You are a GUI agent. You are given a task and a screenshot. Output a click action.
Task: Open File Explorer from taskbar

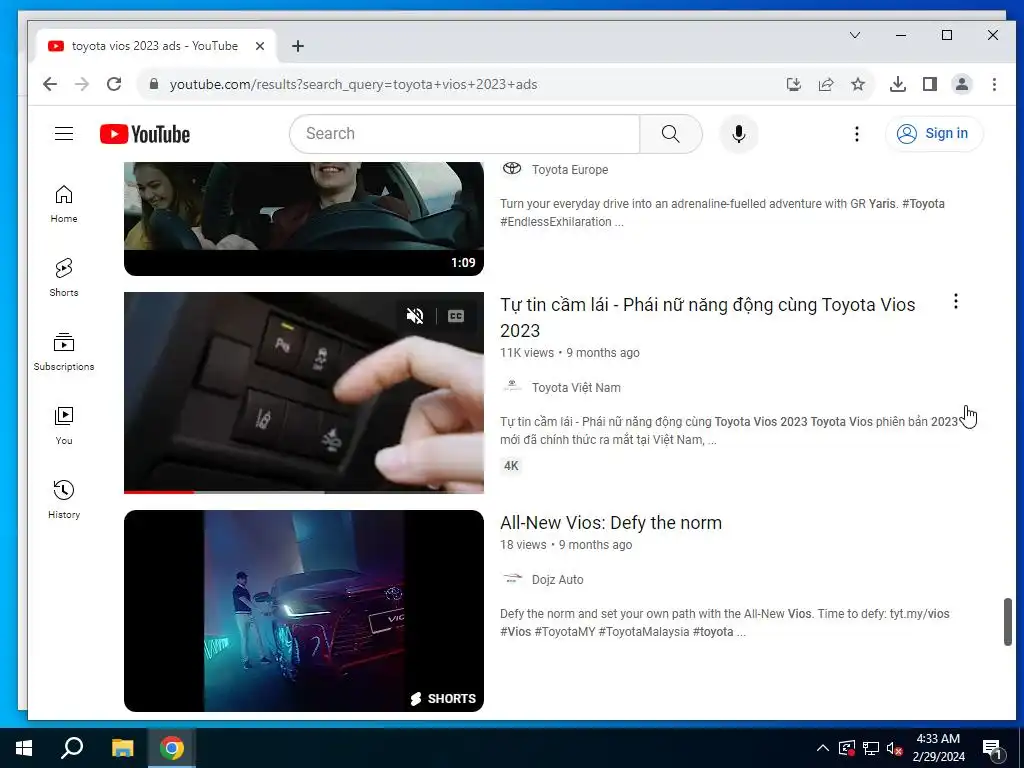pyautogui.click(x=122, y=748)
